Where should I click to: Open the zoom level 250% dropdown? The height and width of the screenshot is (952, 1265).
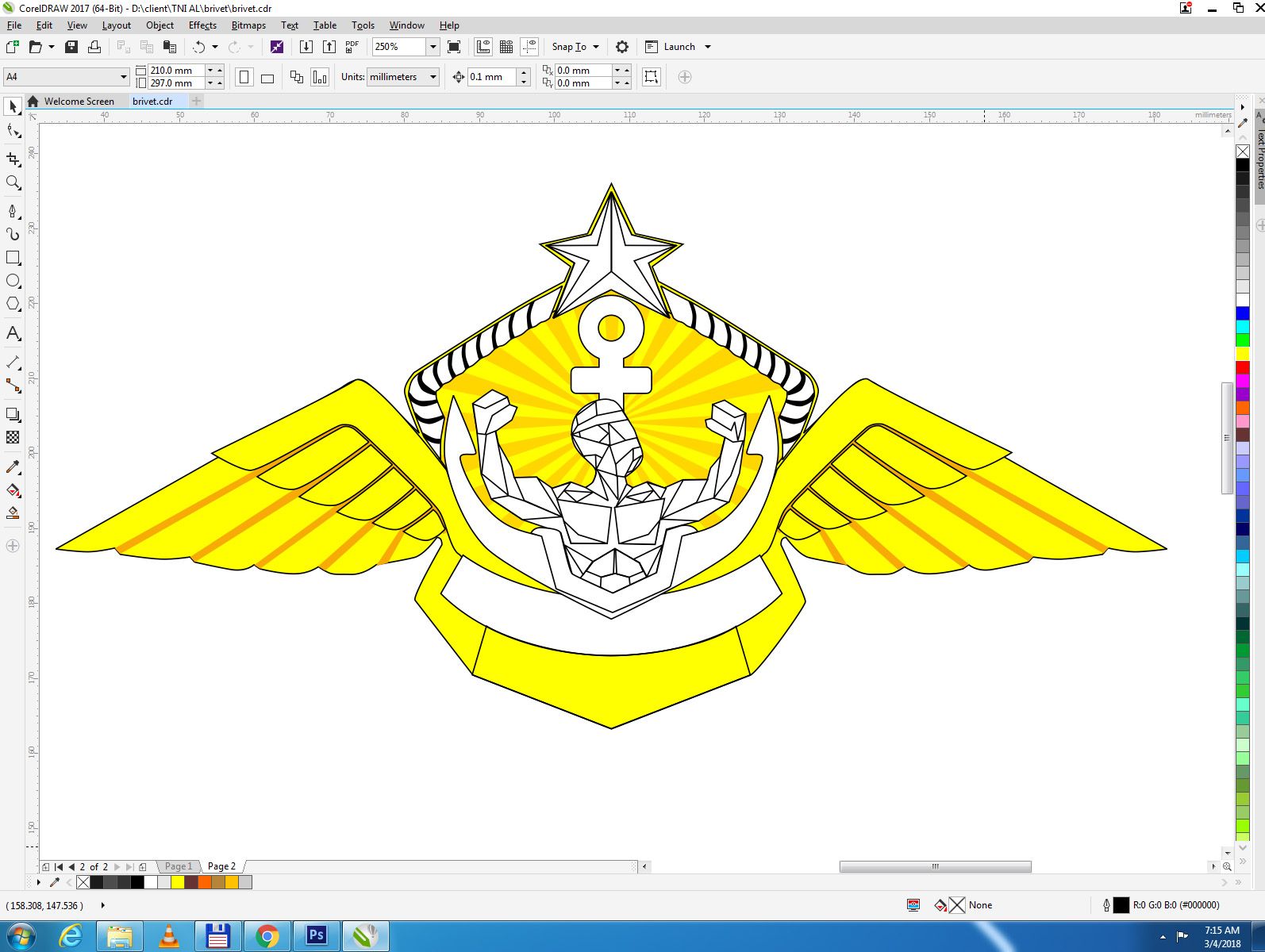(x=433, y=47)
